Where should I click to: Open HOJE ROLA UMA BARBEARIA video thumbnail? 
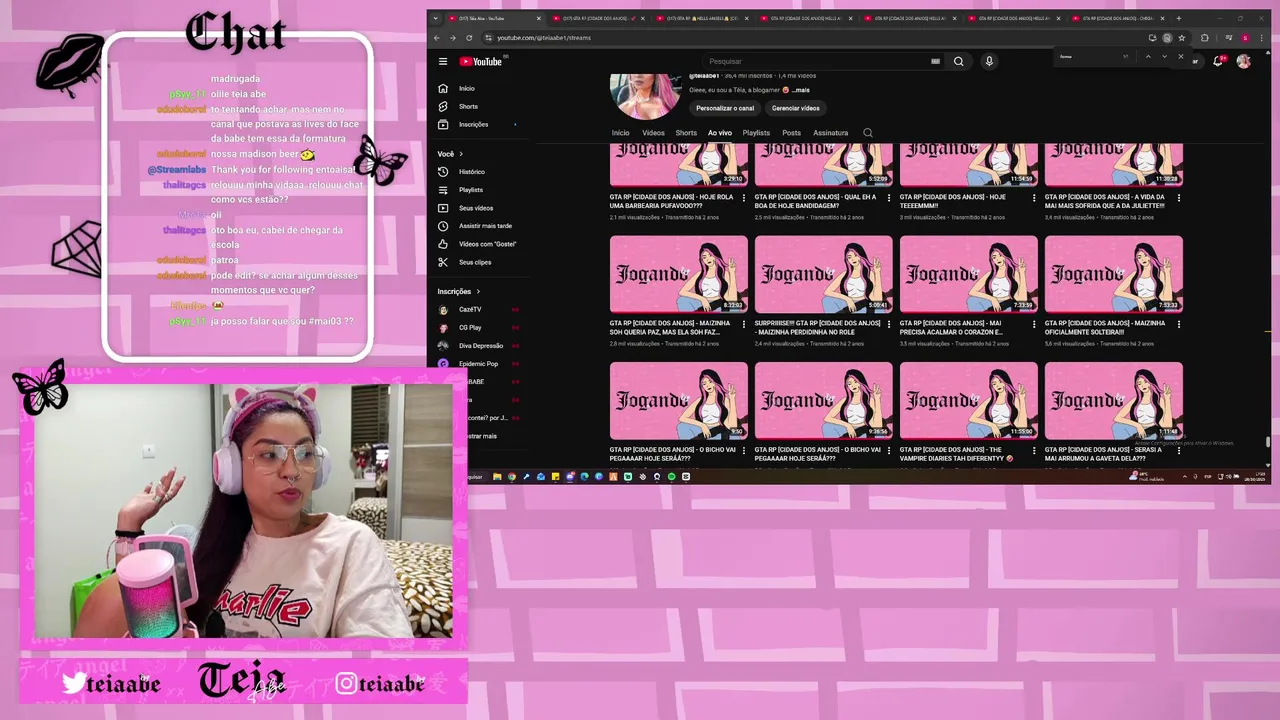tap(679, 164)
